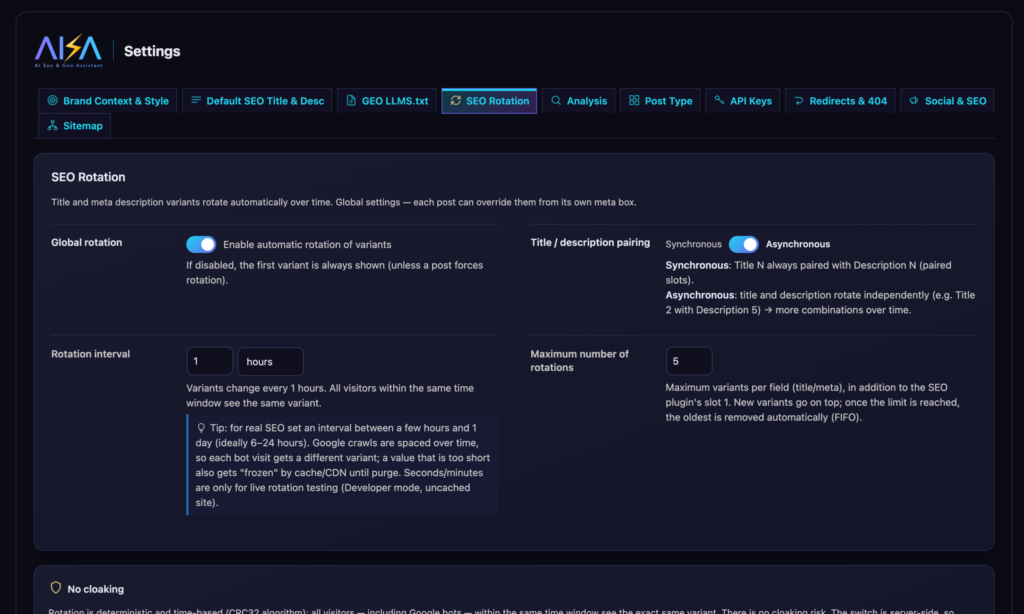
Task: Click the GEO LLMS.txt document icon
Action: (351, 101)
